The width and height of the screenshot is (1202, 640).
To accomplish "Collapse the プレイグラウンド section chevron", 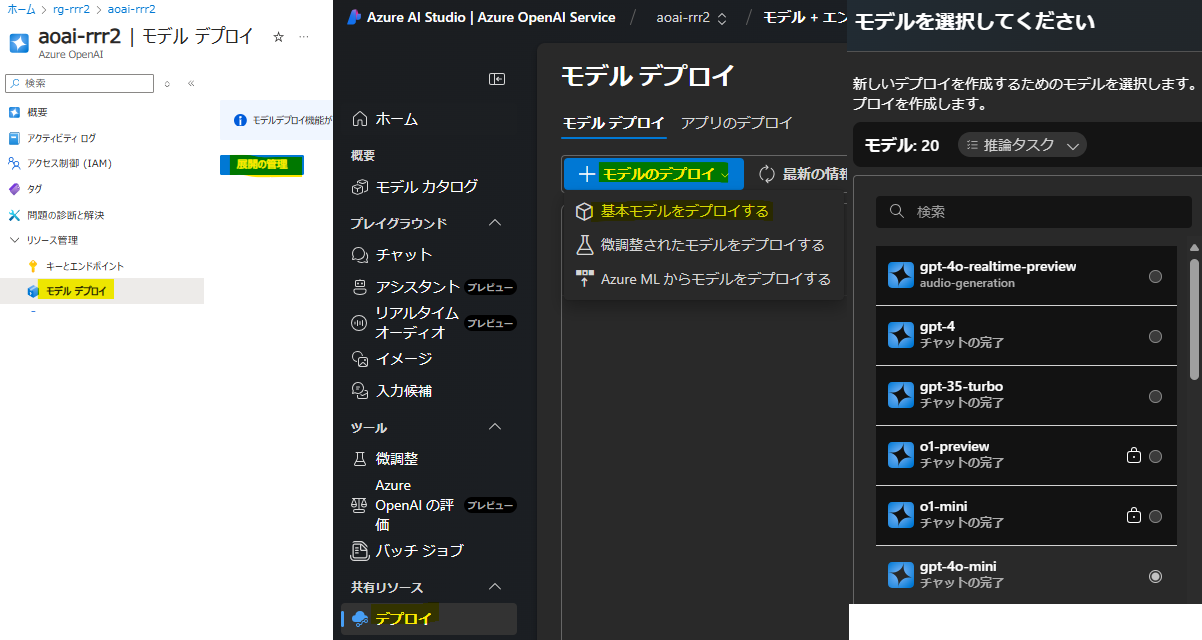I will (495, 223).
